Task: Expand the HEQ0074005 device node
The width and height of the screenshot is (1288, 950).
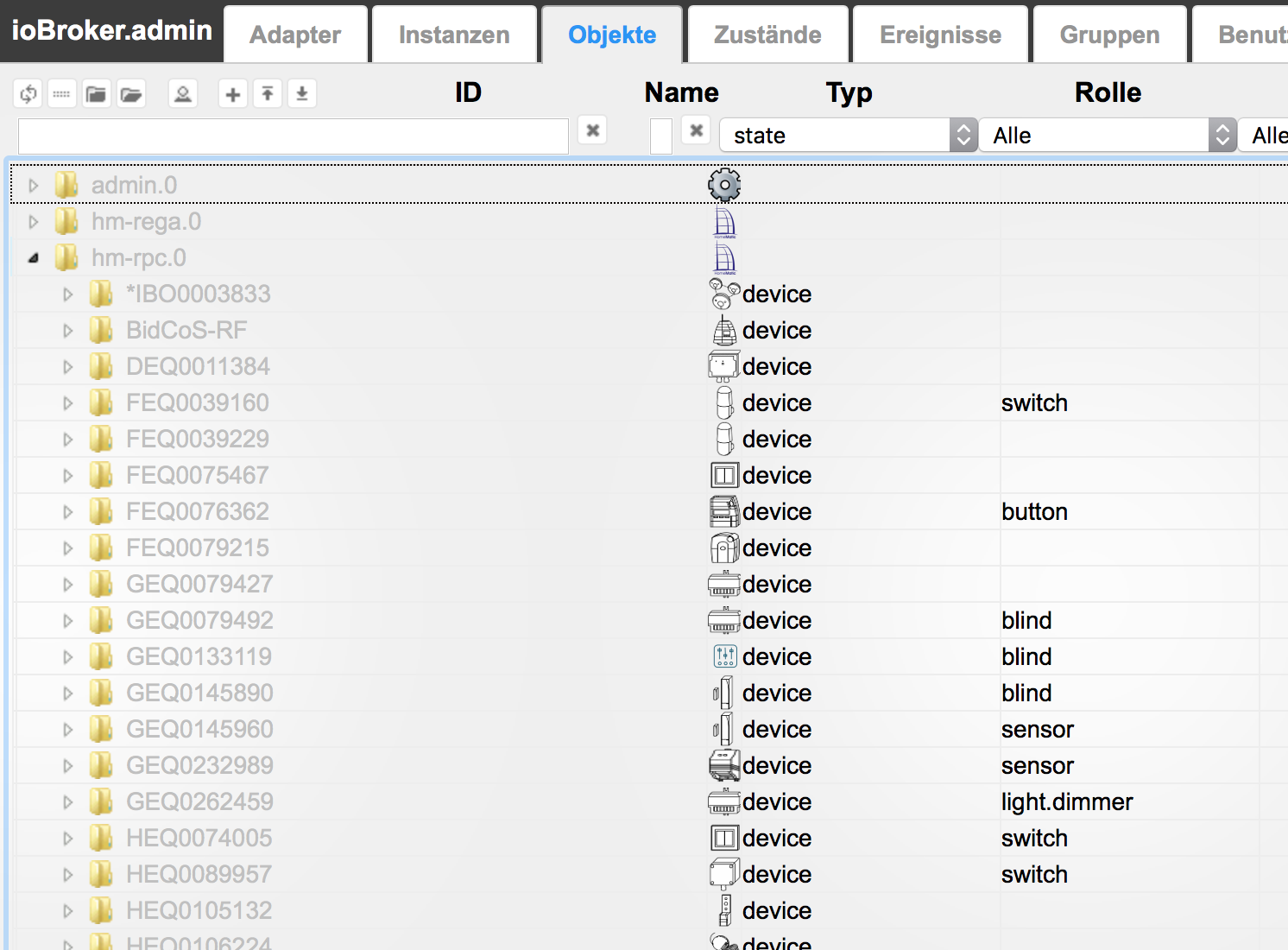Action: click(68, 839)
